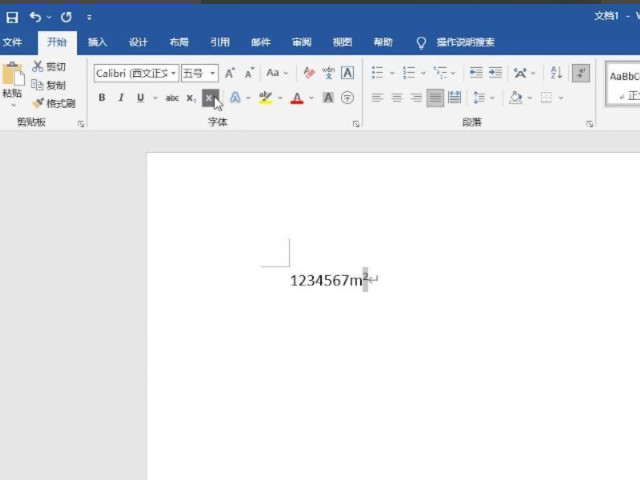Image resolution: width=640 pixels, height=480 pixels.
Task: Toggle show paragraph marks button
Action: 582,73
